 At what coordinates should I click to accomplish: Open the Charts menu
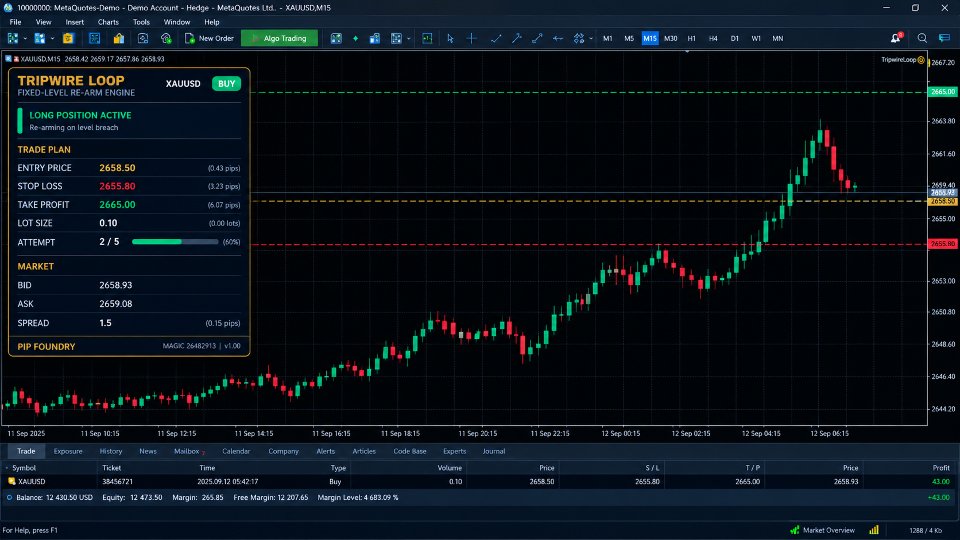tap(108, 22)
